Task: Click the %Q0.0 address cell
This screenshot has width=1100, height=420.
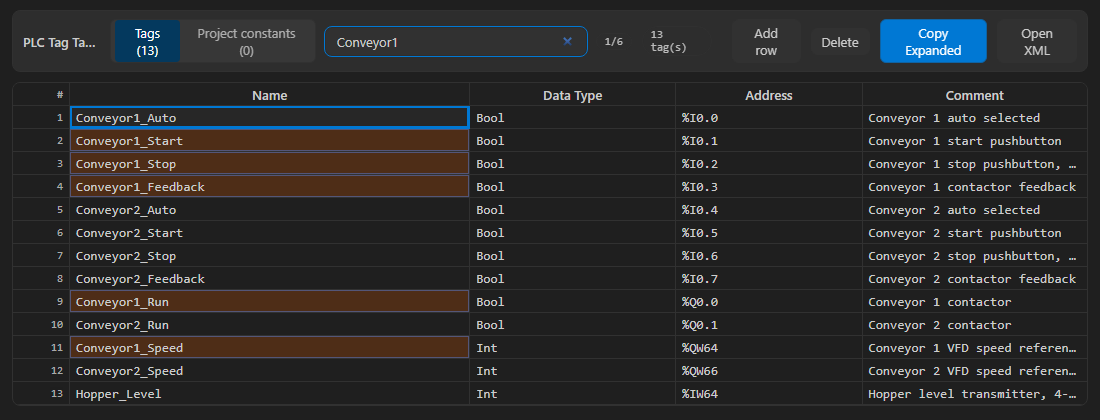Action: (769, 302)
